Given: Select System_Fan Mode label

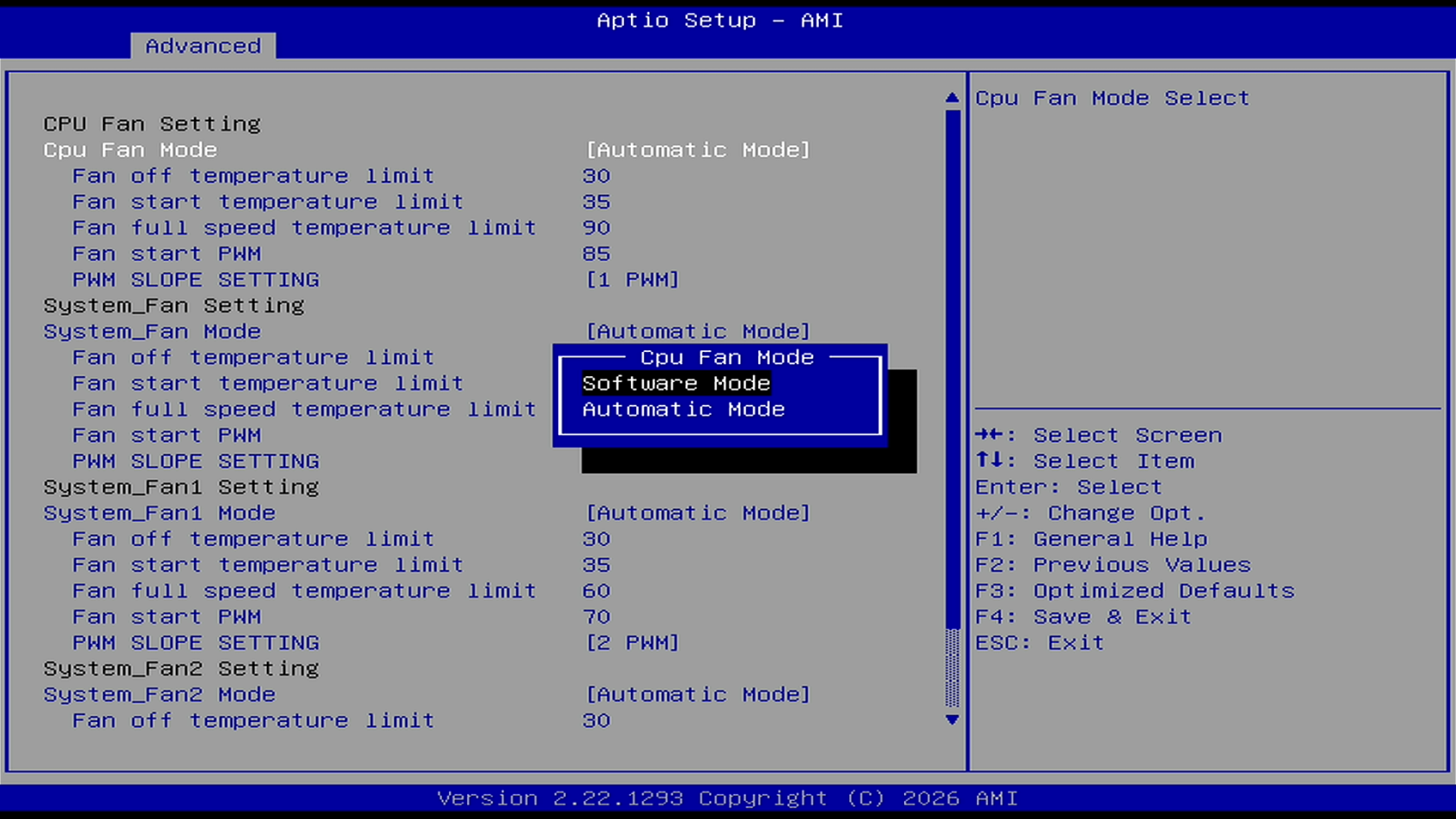Looking at the screenshot, I should point(152,332).
